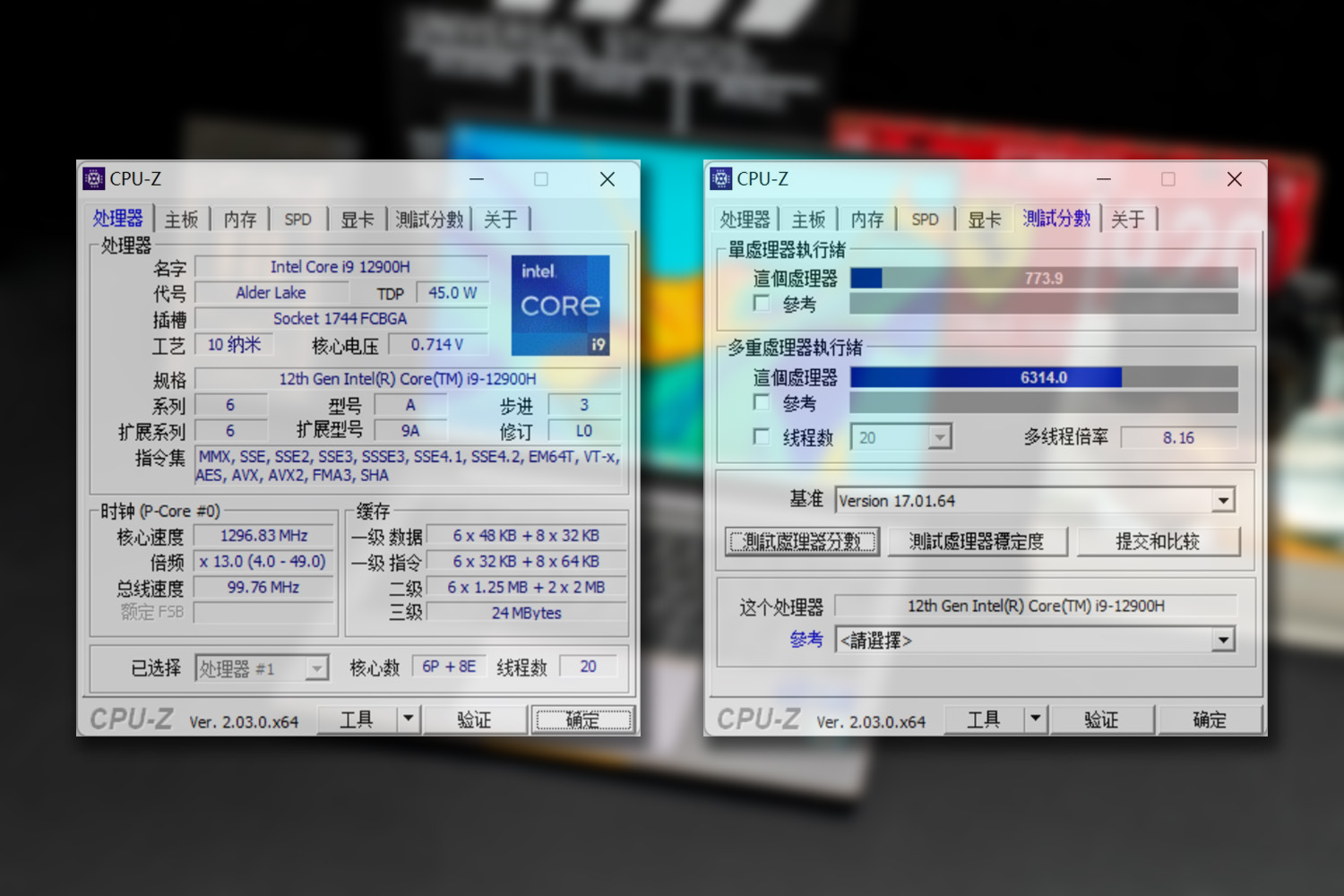Enable the 参考 checkbox under 單處理器執行緒
Viewport: 1344px width, 896px height.
pyautogui.click(x=761, y=303)
